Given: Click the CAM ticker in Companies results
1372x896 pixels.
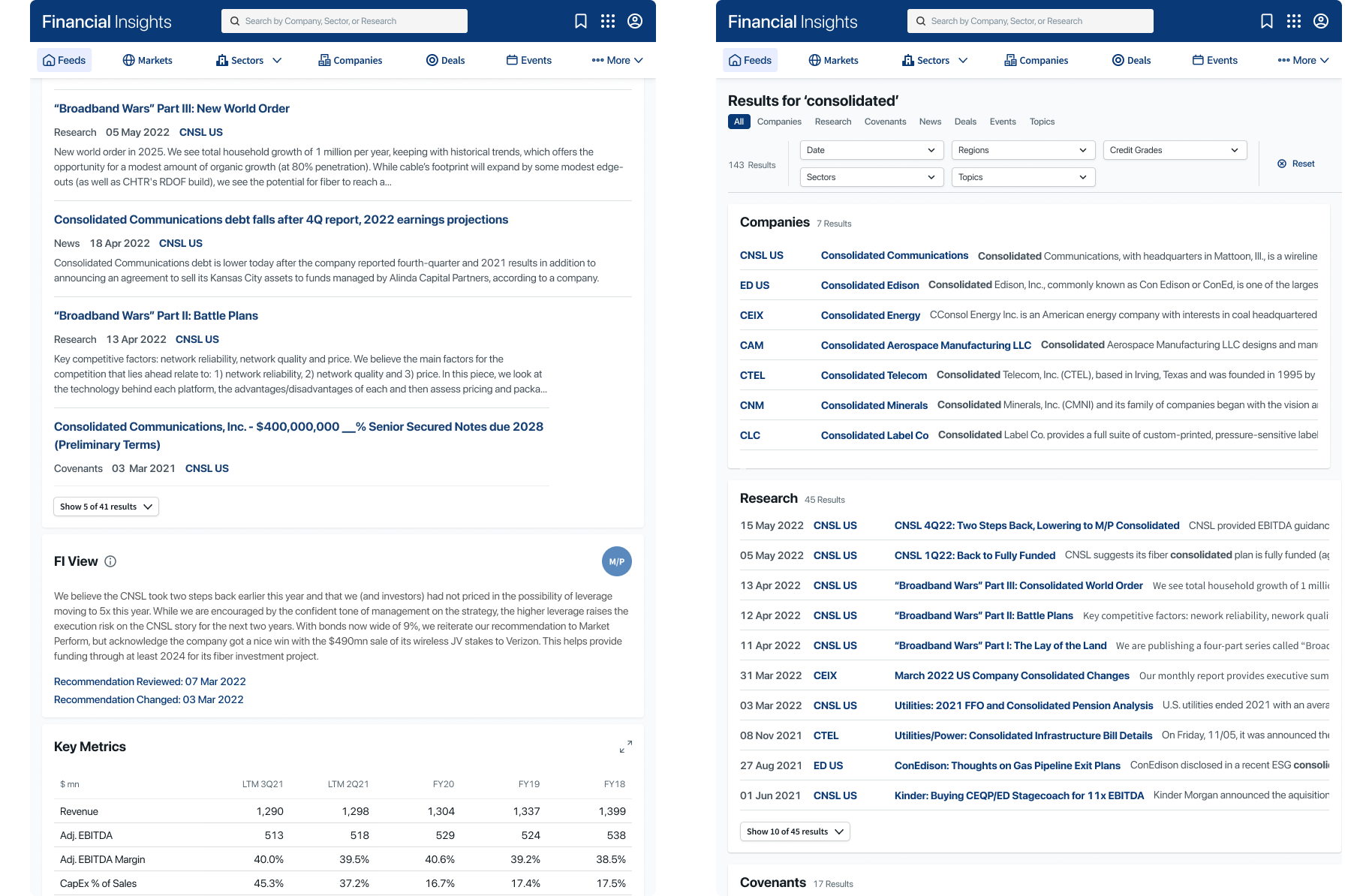Looking at the screenshot, I should pyautogui.click(x=751, y=345).
